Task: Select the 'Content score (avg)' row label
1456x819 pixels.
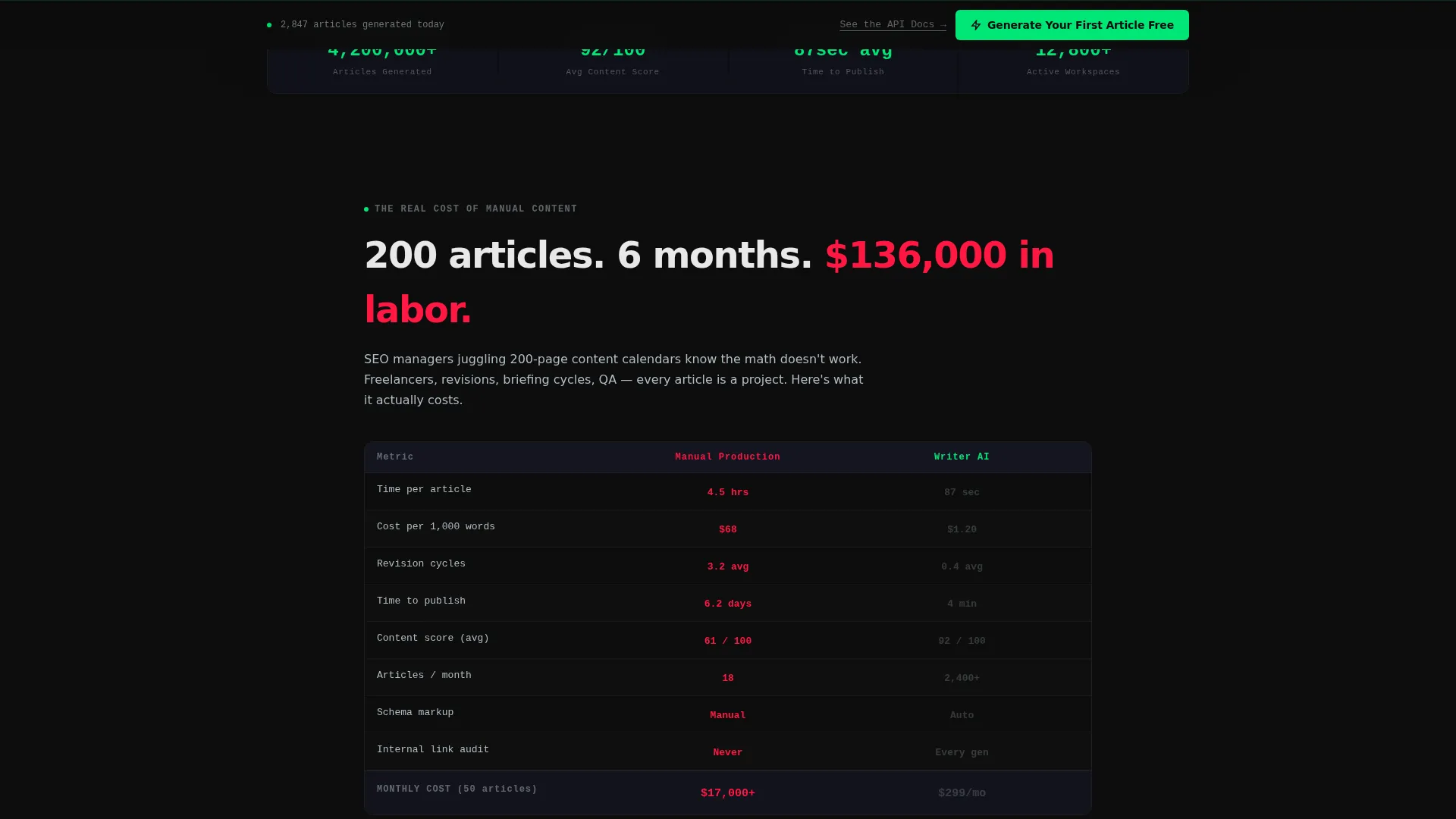Action: pos(433,639)
